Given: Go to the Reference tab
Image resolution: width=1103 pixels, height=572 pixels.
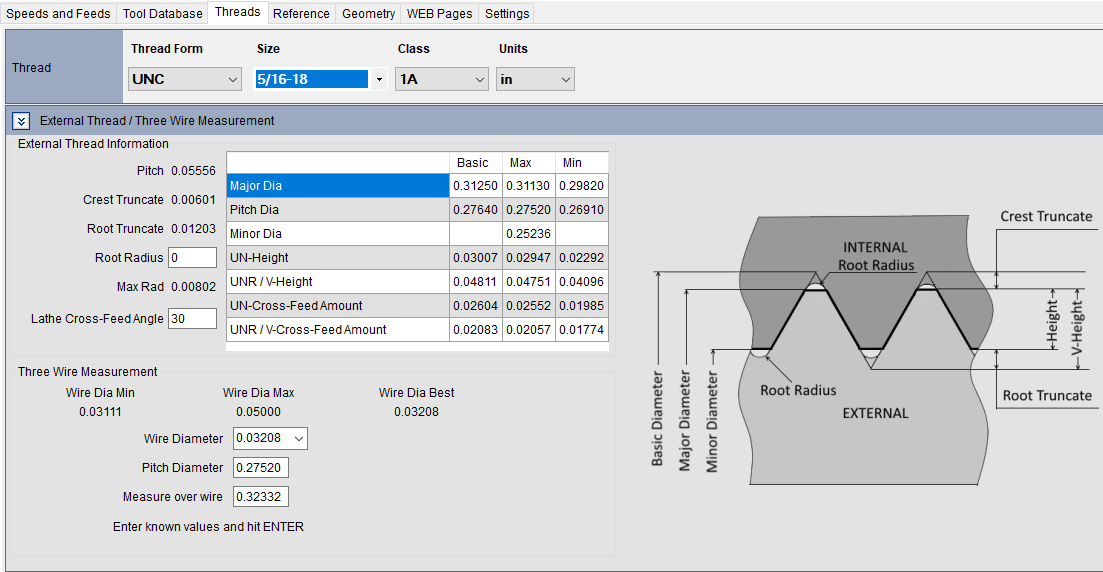Looking at the screenshot, I should point(300,14).
